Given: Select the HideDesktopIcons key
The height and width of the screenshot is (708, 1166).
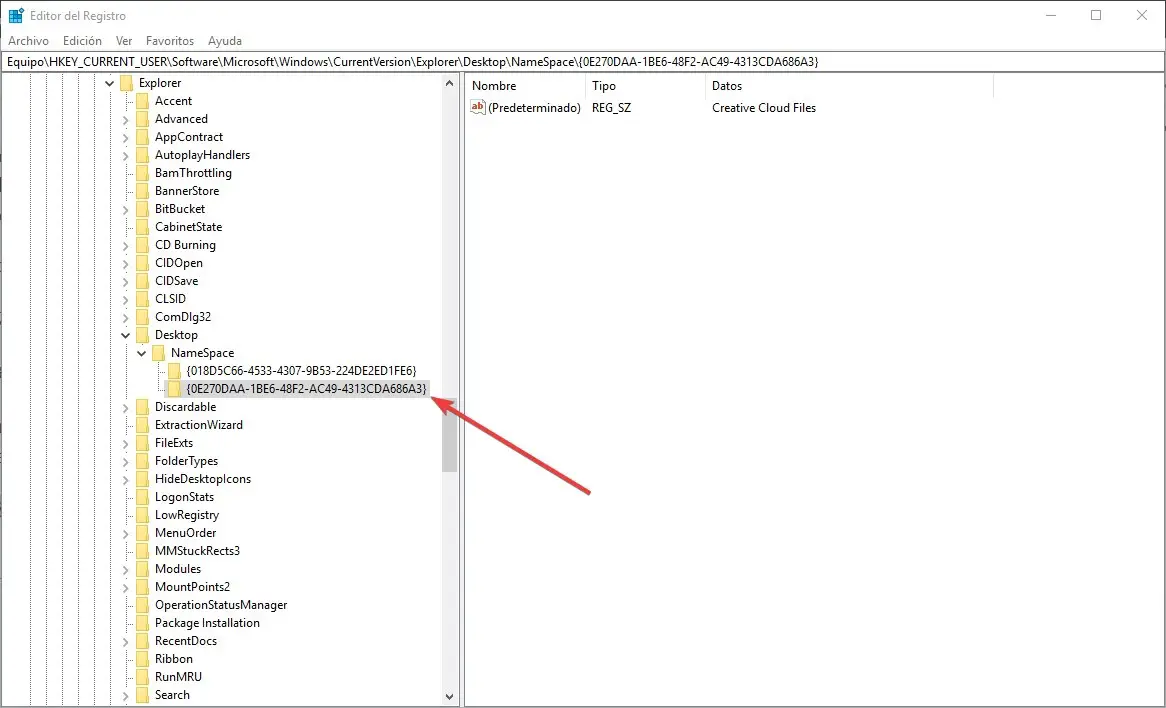Looking at the screenshot, I should pyautogui.click(x=203, y=479).
